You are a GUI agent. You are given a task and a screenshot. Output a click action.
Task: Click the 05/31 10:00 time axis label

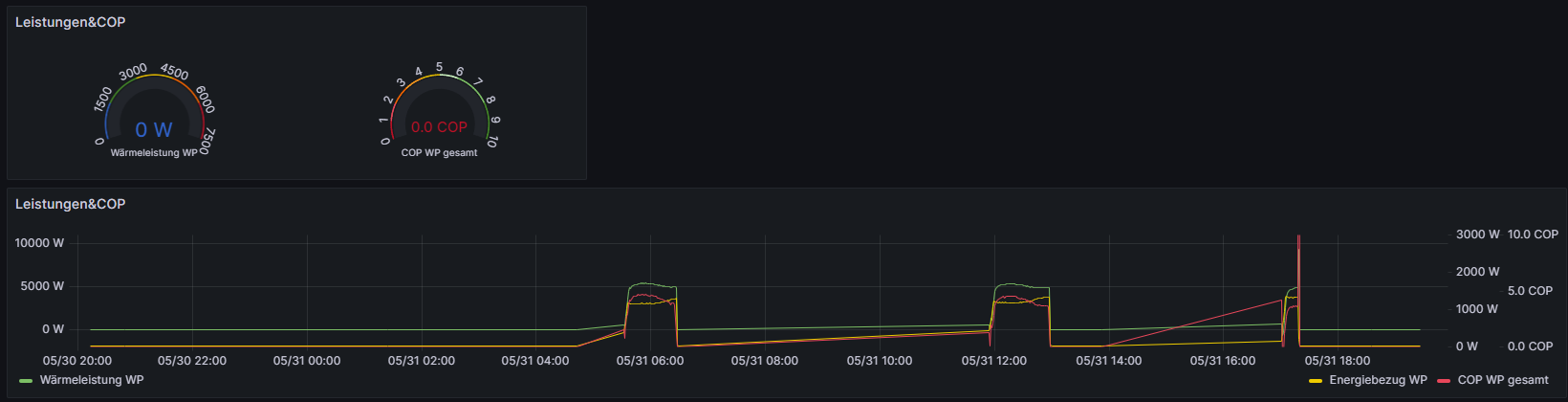[x=880, y=361]
